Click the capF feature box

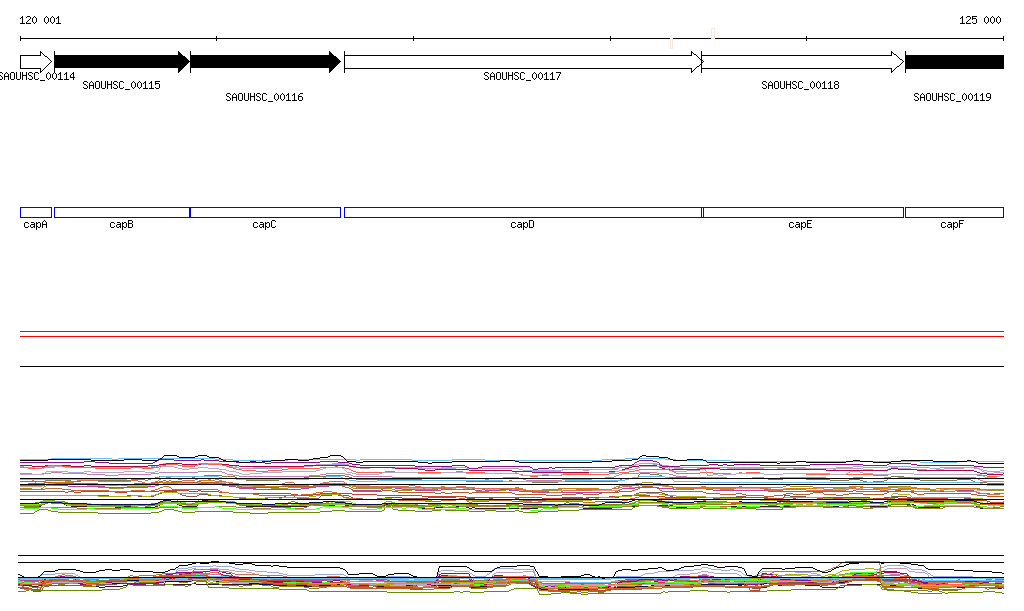tap(954, 212)
